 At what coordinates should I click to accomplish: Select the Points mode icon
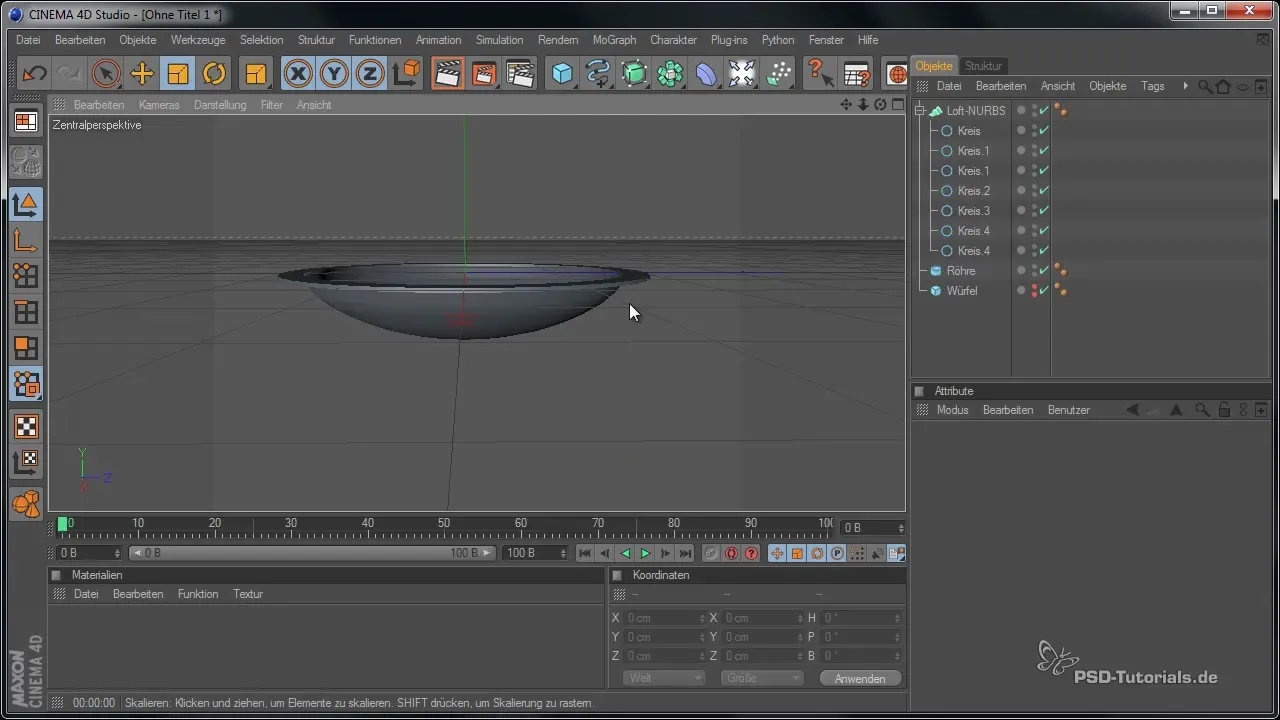(x=26, y=276)
